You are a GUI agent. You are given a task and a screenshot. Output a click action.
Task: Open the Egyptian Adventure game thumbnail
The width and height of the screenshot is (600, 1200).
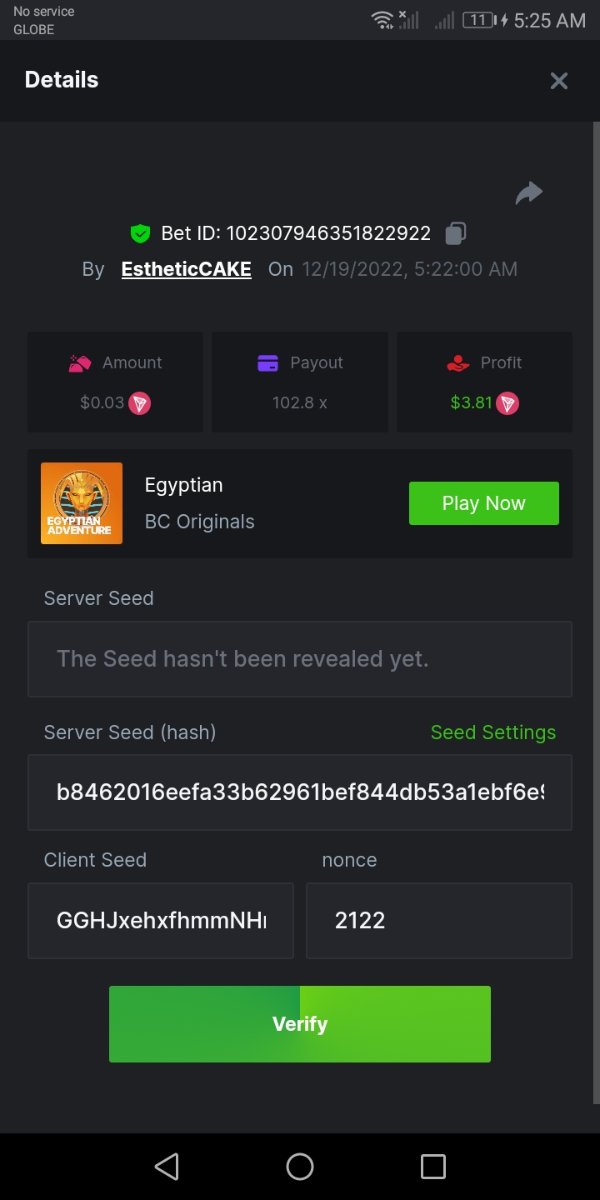(x=82, y=503)
